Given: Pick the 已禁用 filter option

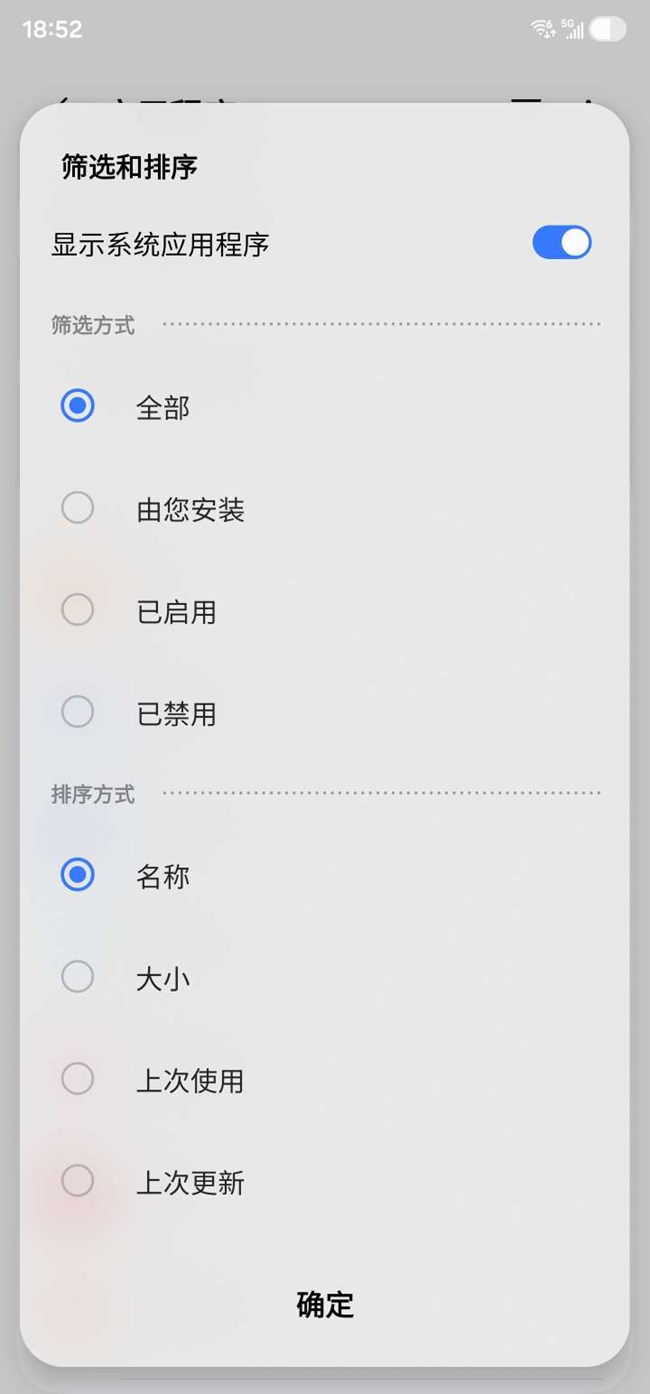Looking at the screenshot, I should point(78,713).
